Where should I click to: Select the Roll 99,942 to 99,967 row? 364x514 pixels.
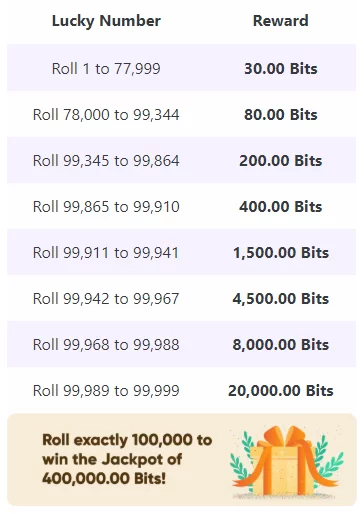pyautogui.click(x=182, y=298)
